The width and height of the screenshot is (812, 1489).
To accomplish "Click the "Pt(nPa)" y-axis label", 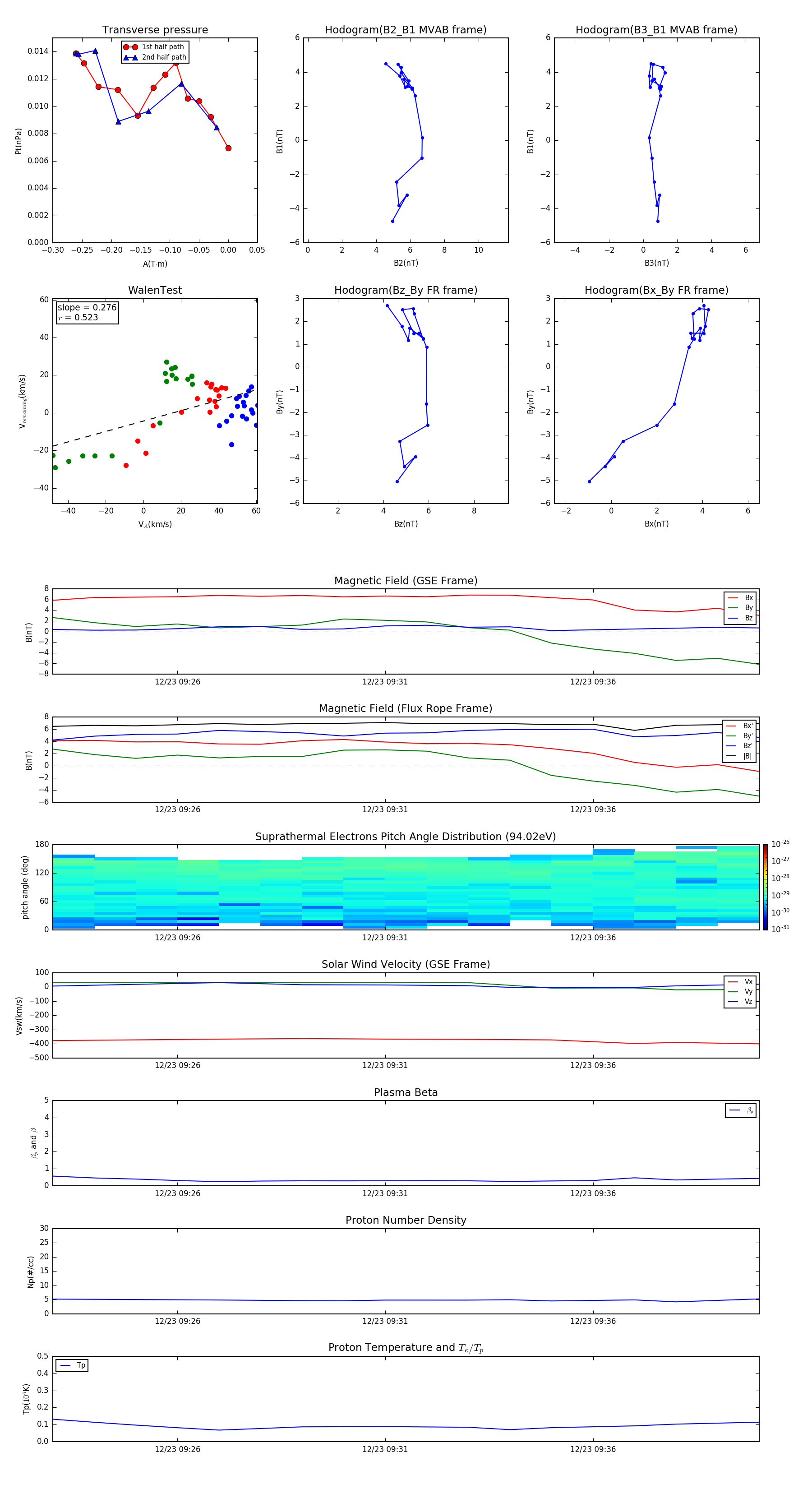I will pos(18,141).
